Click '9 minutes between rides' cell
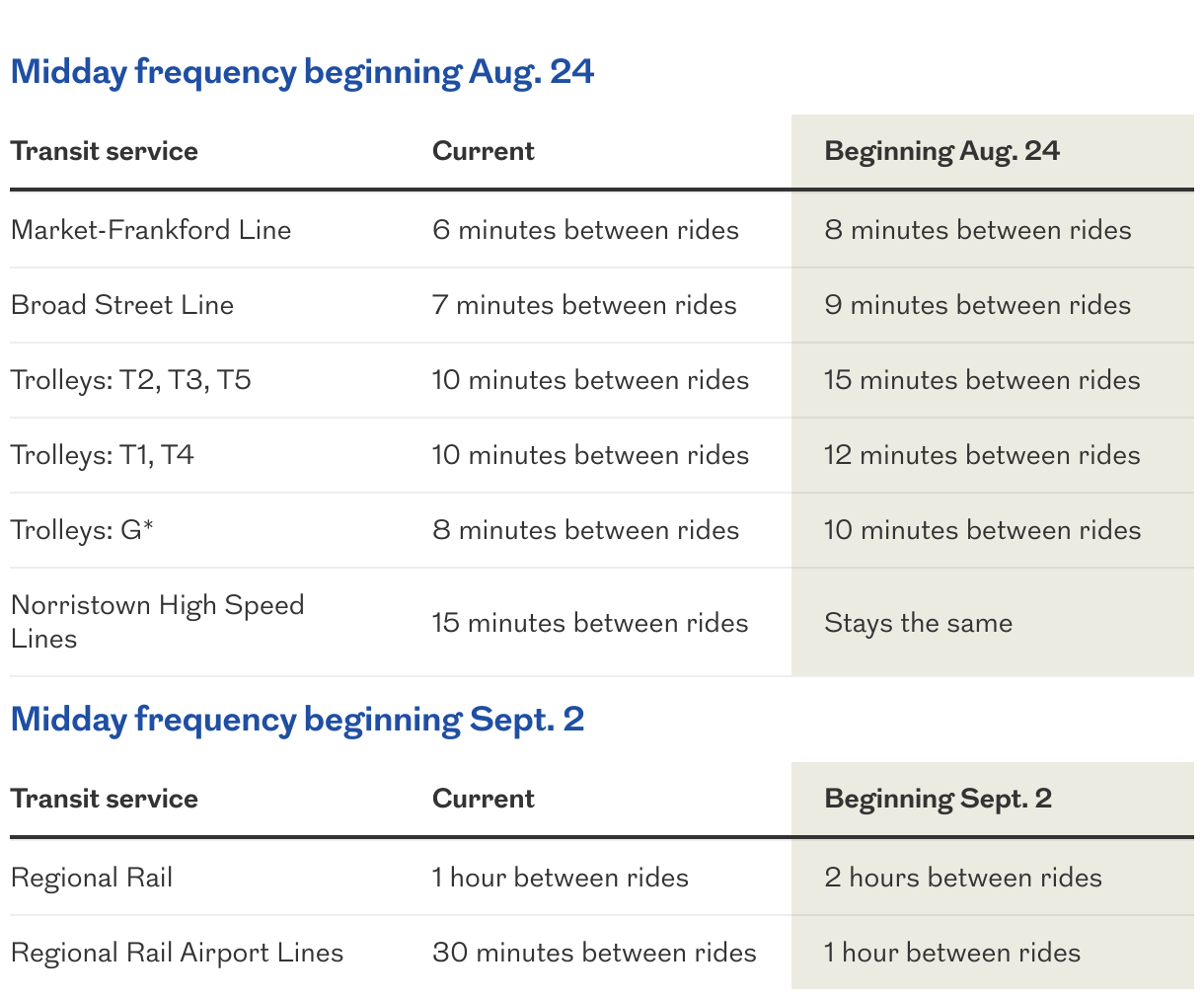This screenshot has height=999, width=1204. click(977, 305)
